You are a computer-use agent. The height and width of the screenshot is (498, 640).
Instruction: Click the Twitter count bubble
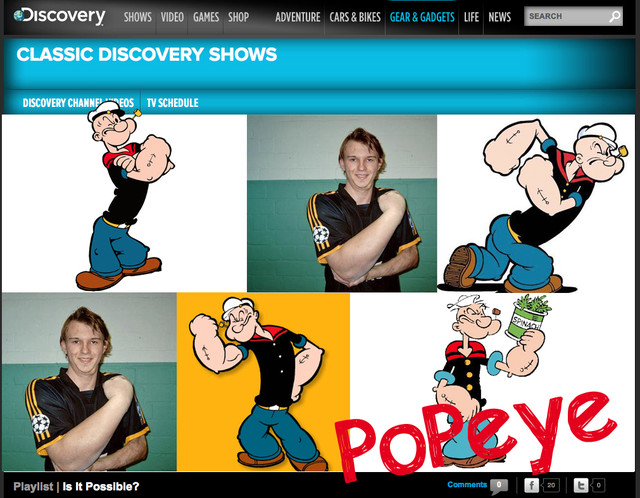[x=598, y=485]
